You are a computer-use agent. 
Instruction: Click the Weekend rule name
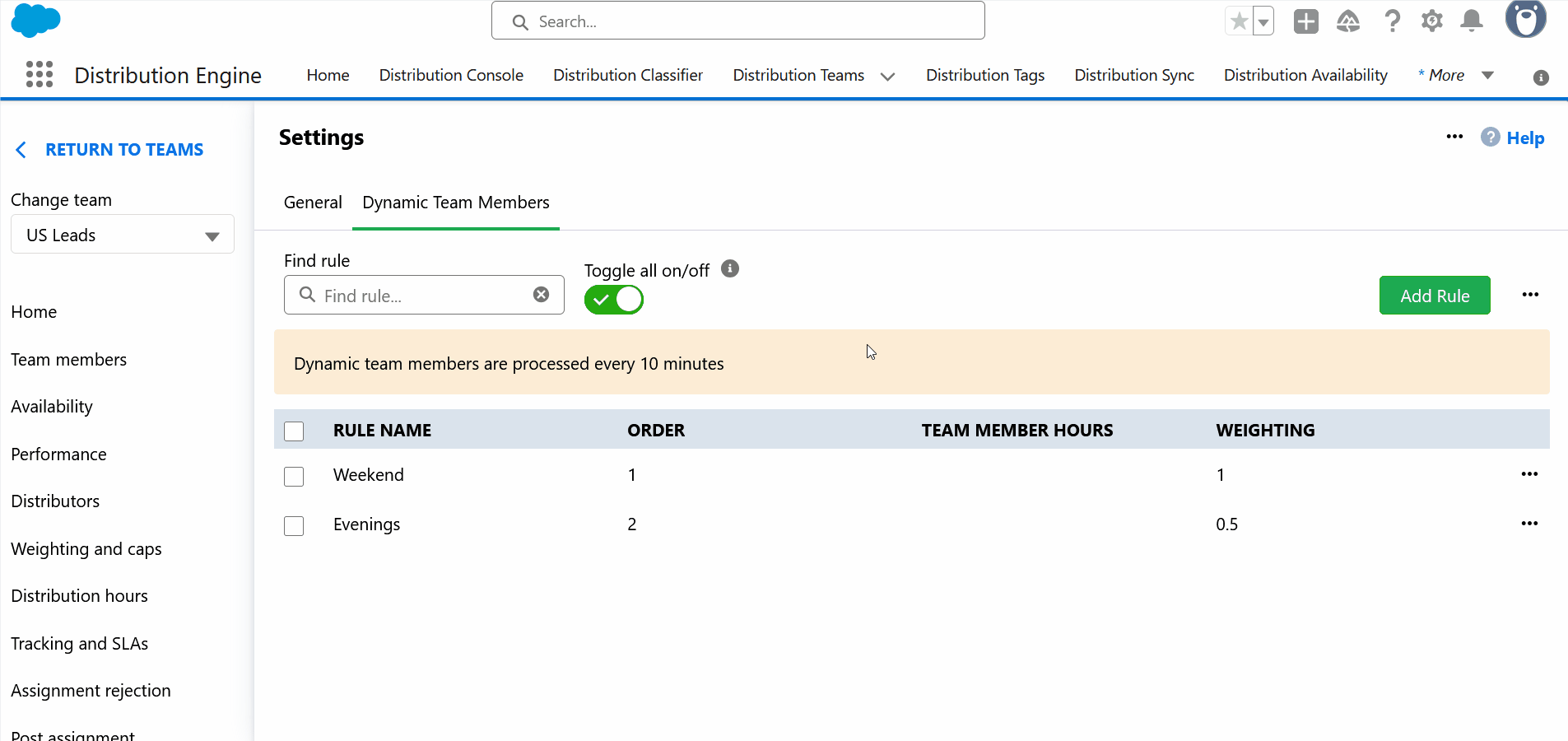pyautogui.click(x=369, y=475)
